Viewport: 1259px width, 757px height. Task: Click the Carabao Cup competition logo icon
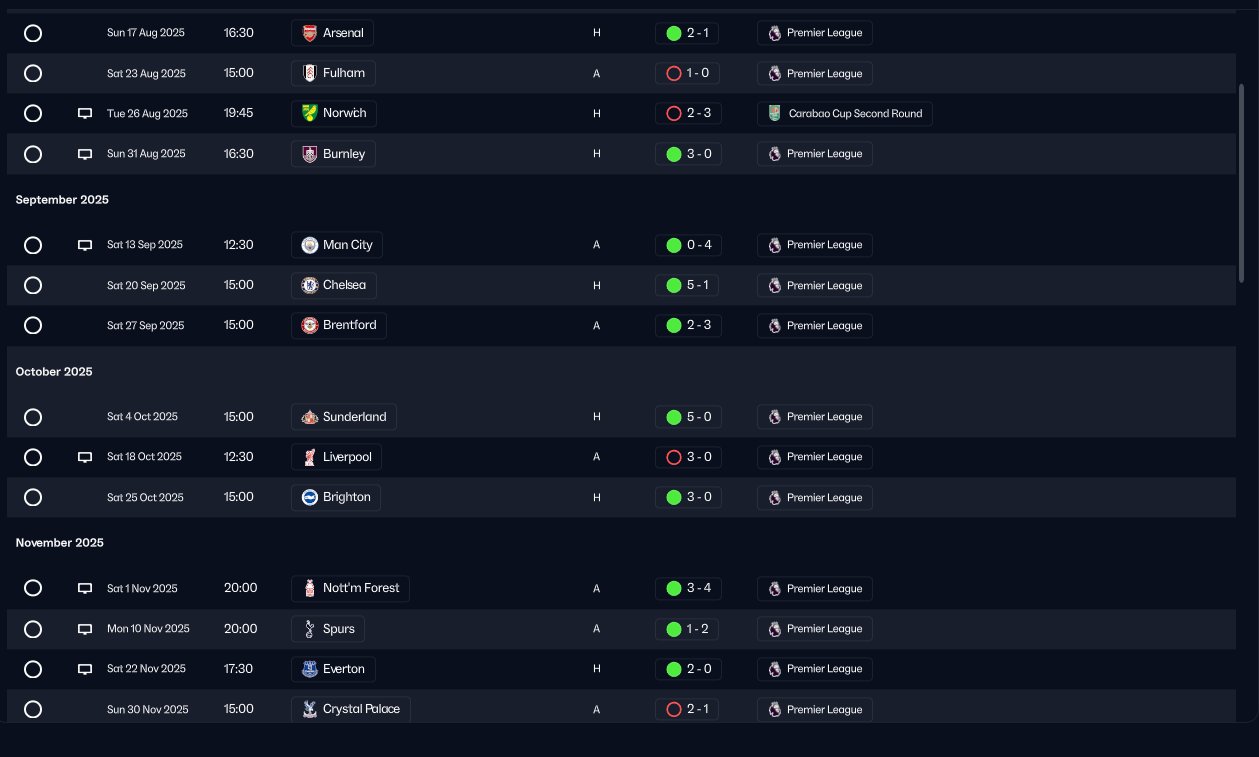coord(774,114)
